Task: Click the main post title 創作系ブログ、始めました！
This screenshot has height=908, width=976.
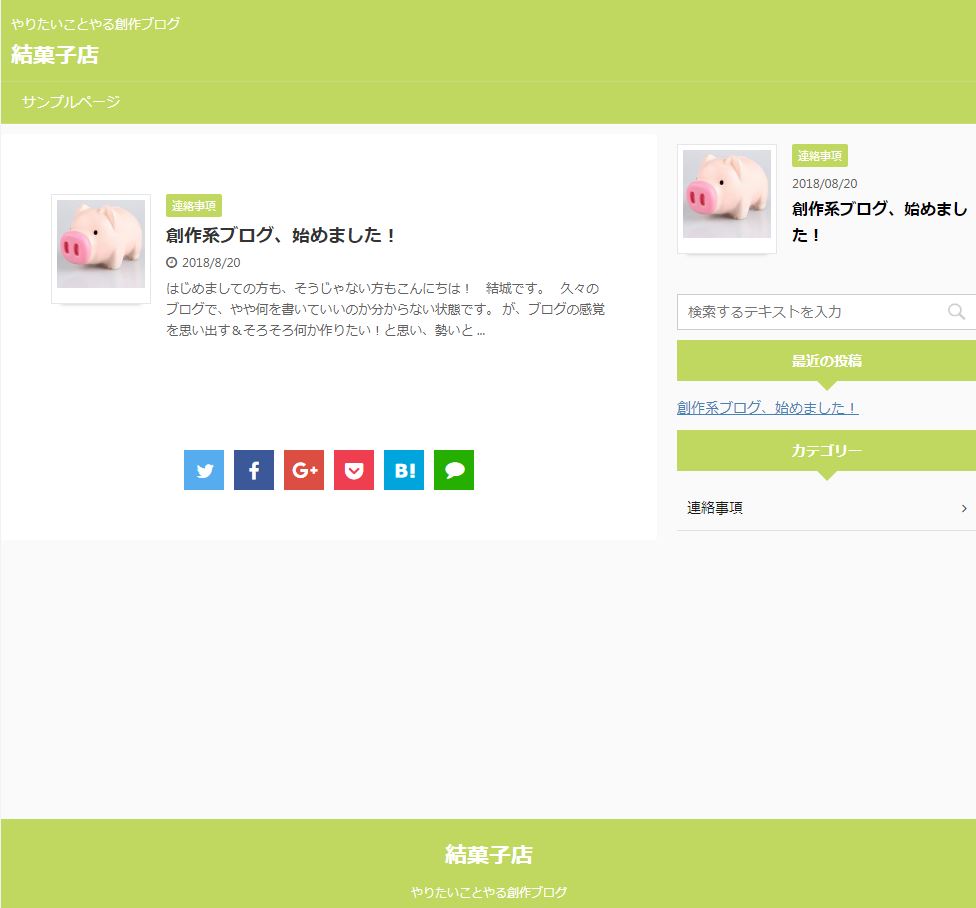Action: (282, 235)
